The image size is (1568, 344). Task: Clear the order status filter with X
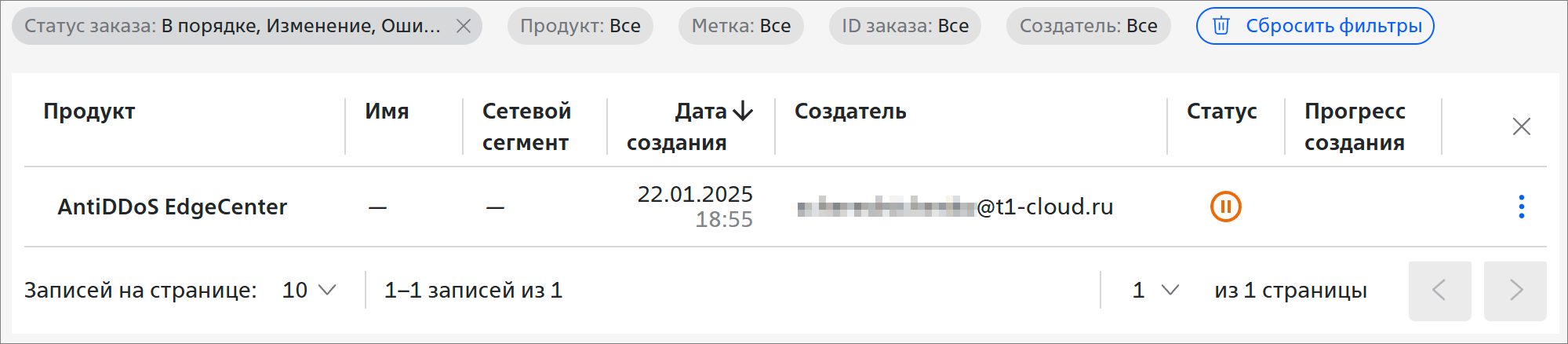(464, 26)
